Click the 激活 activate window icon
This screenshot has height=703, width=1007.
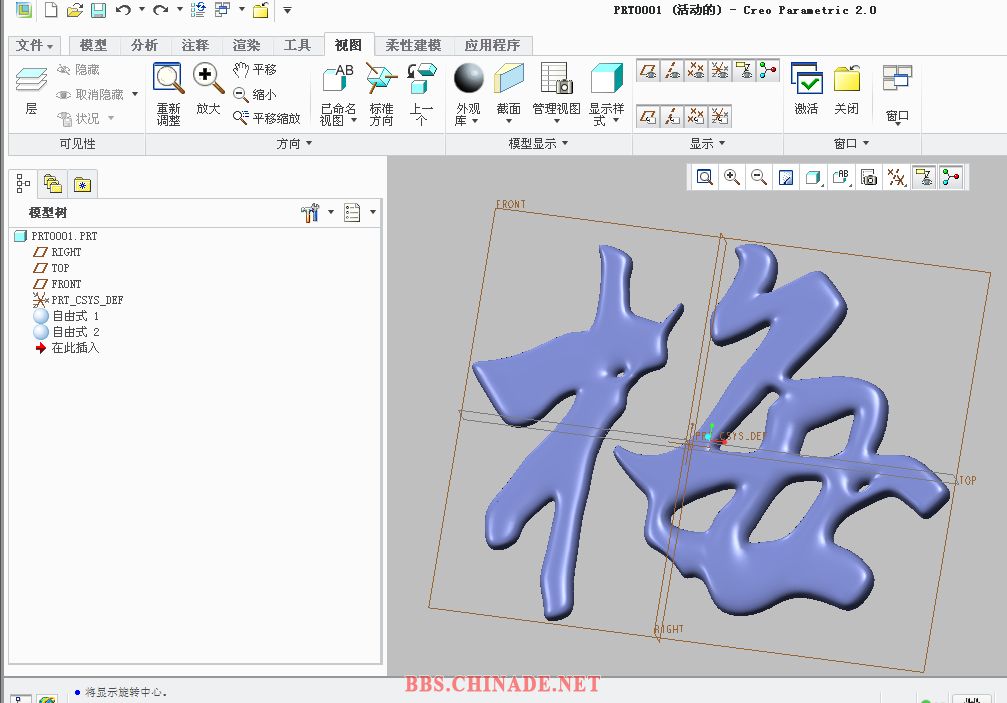[807, 89]
